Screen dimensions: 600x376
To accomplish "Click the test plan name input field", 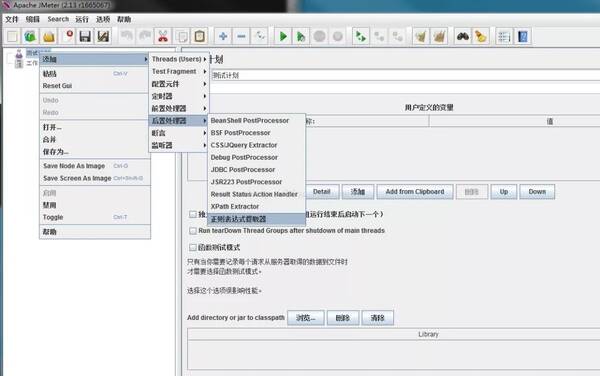I will pyautogui.click(x=405, y=75).
